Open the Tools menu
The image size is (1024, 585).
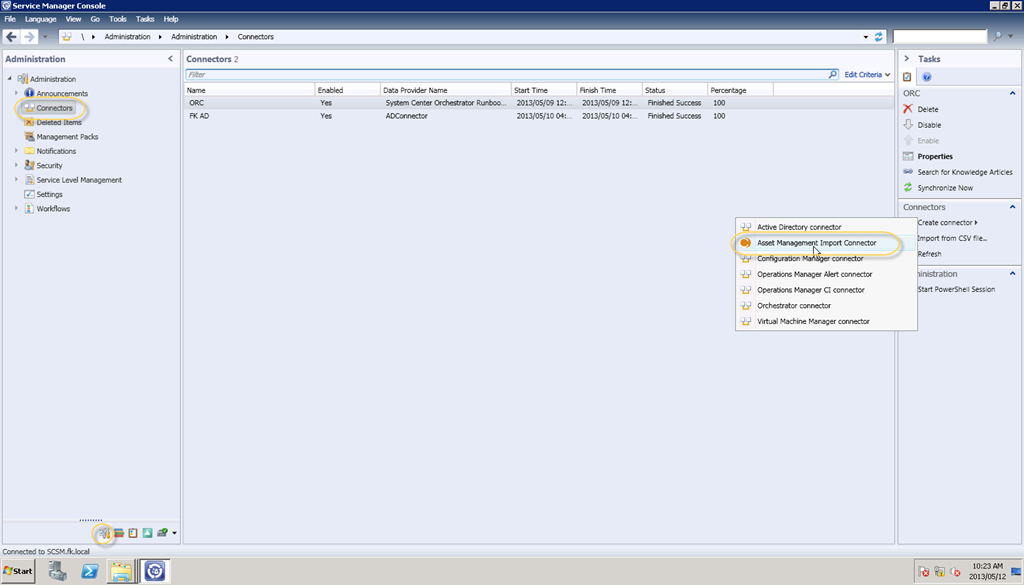coord(117,19)
